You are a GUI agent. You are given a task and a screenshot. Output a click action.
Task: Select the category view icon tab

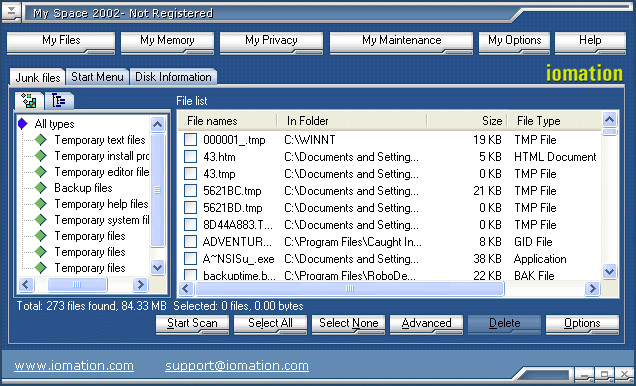[x=29, y=101]
